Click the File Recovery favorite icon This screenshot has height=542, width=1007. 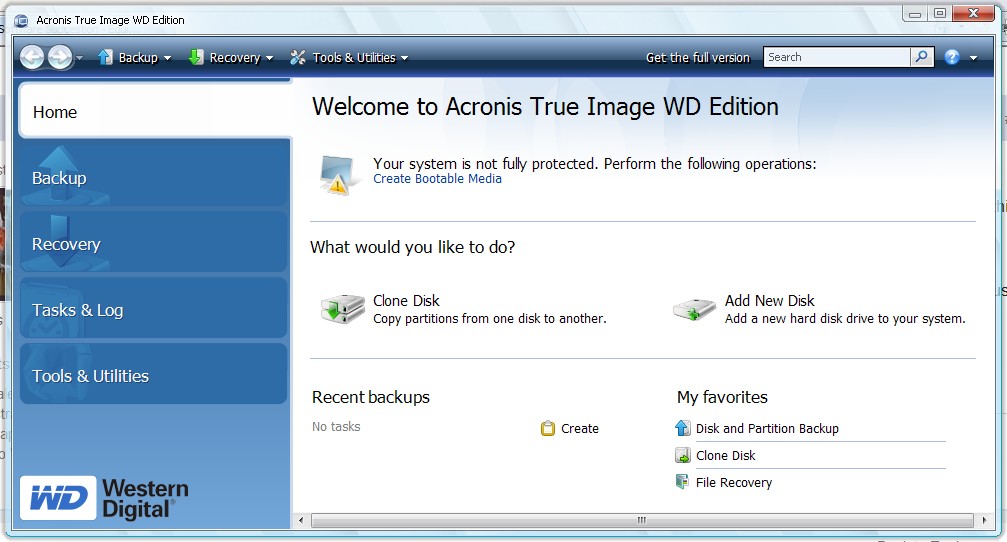click(682, 482)
